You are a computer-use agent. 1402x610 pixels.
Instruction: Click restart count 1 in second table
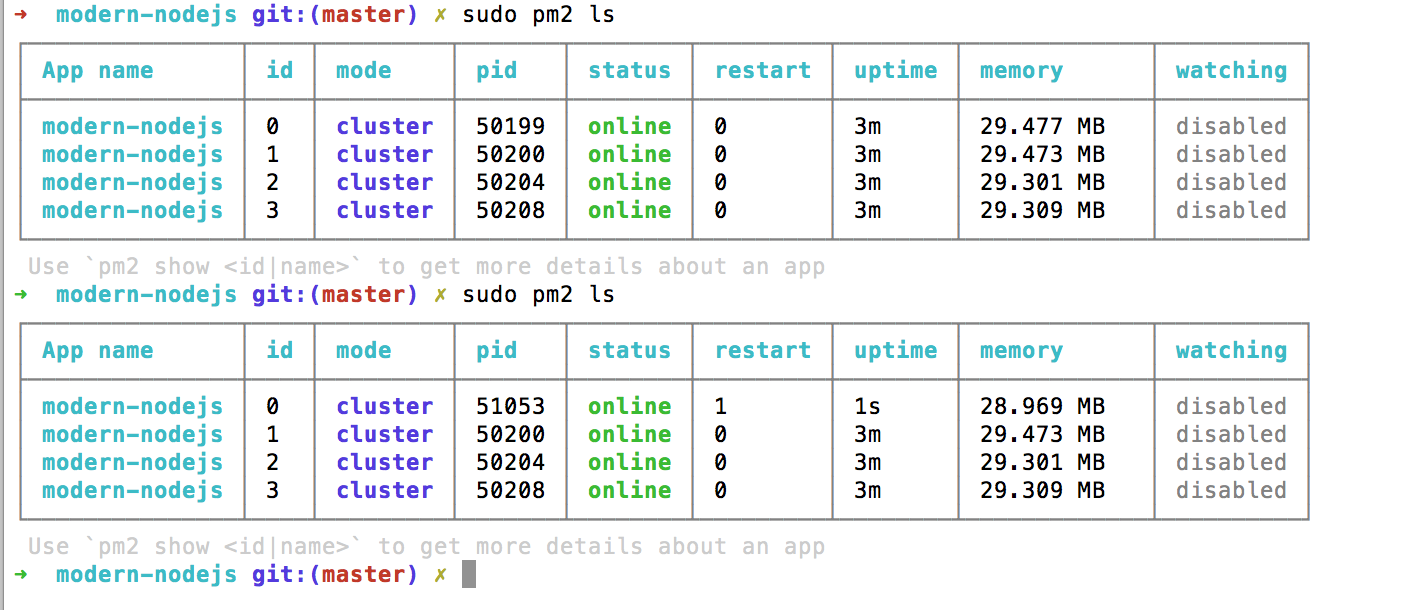721,406
